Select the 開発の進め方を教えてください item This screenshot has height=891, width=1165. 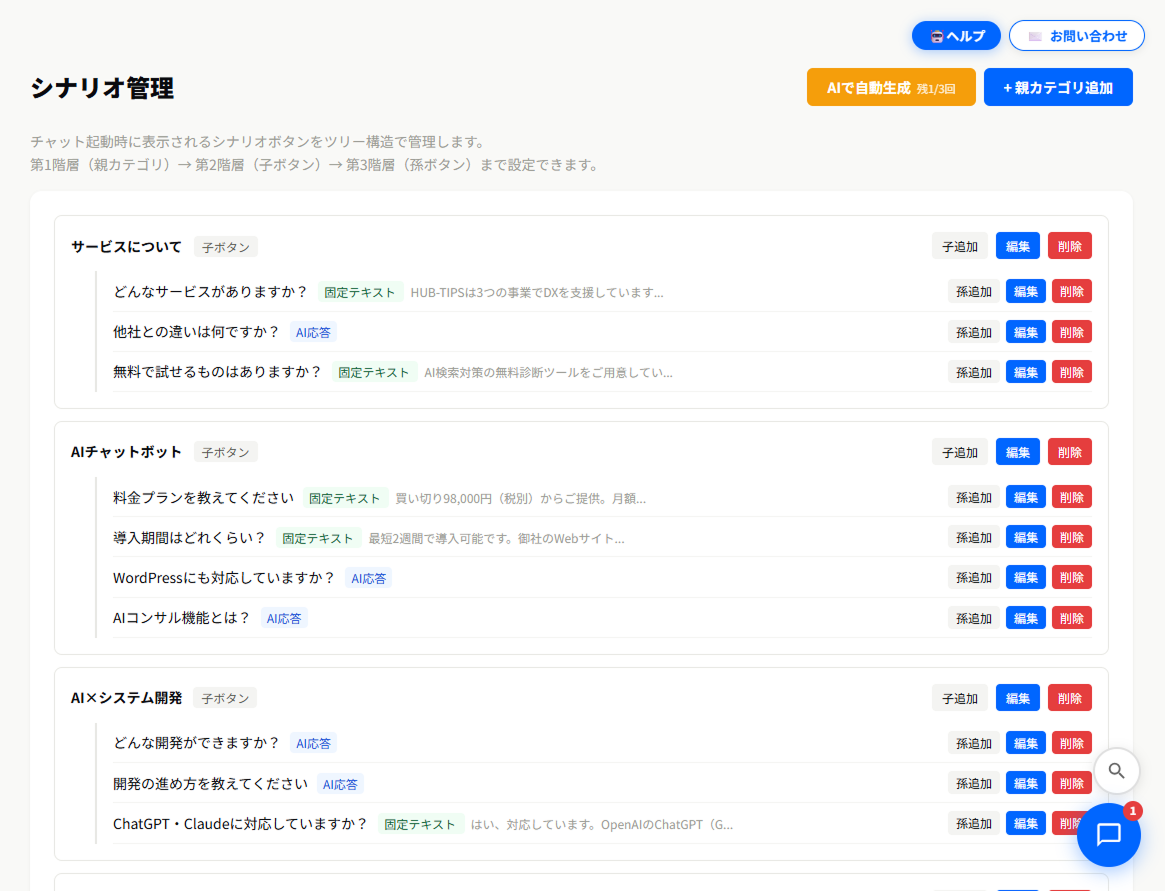coord(210,783)
